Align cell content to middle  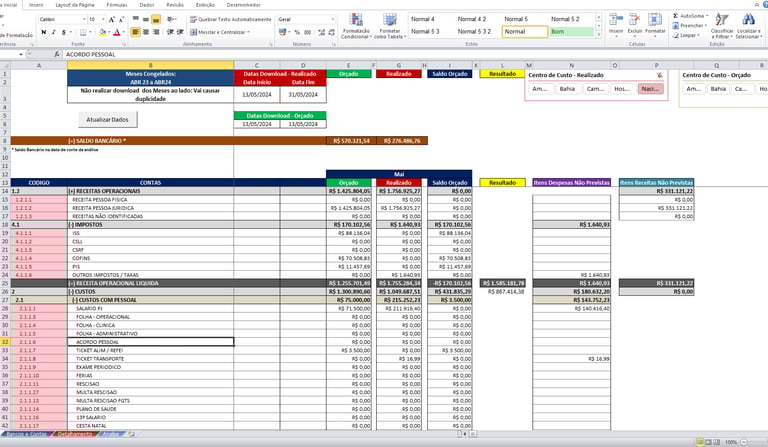pyautogui.click(x=146, y=20)
